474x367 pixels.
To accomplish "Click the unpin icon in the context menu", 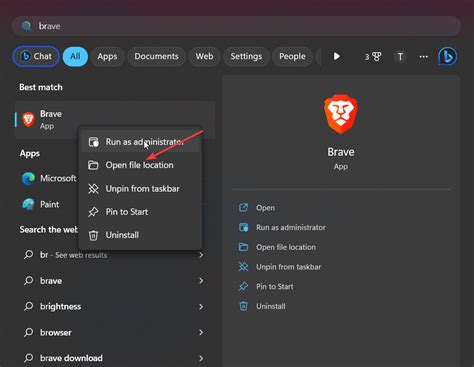I will tap(93, 189).
